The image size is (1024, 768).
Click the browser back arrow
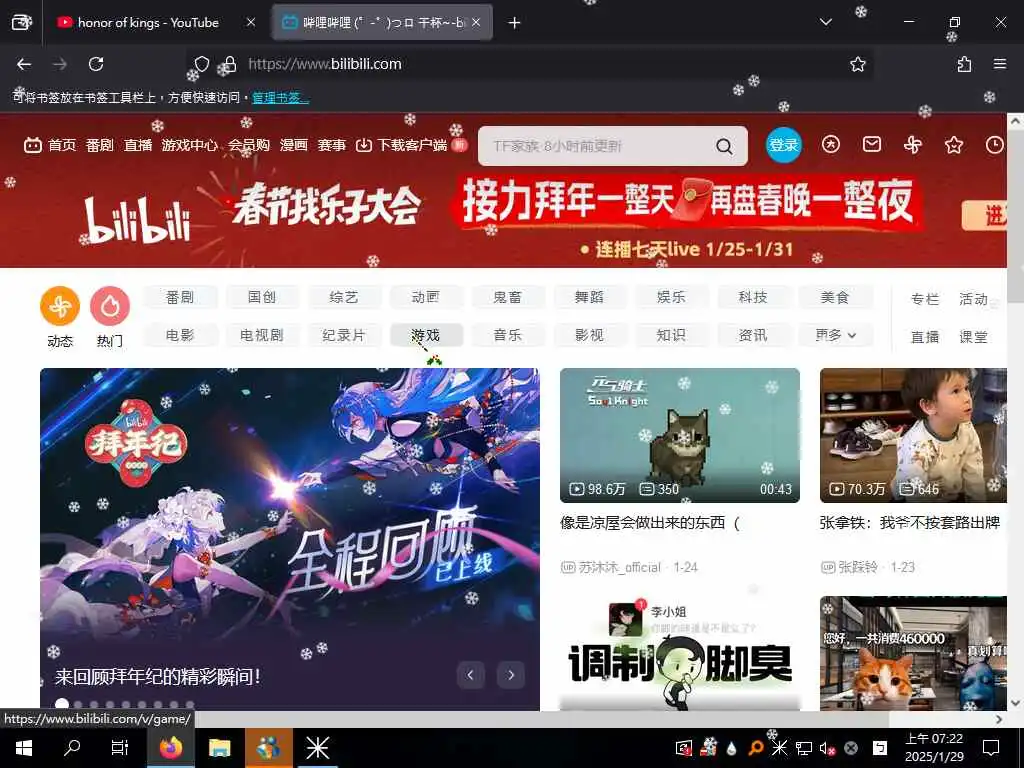pyautogui.click(x=24, y=64)
